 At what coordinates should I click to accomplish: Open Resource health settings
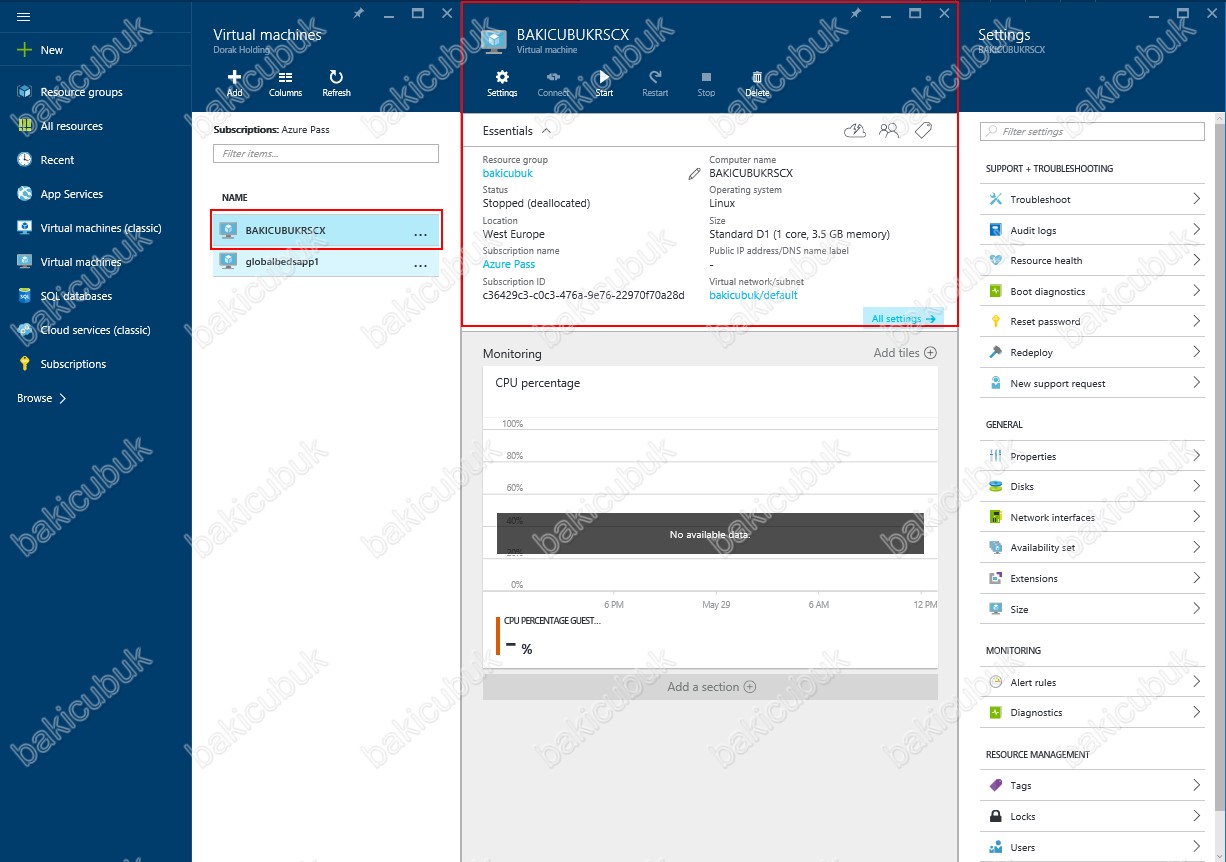click(1094, 260)
